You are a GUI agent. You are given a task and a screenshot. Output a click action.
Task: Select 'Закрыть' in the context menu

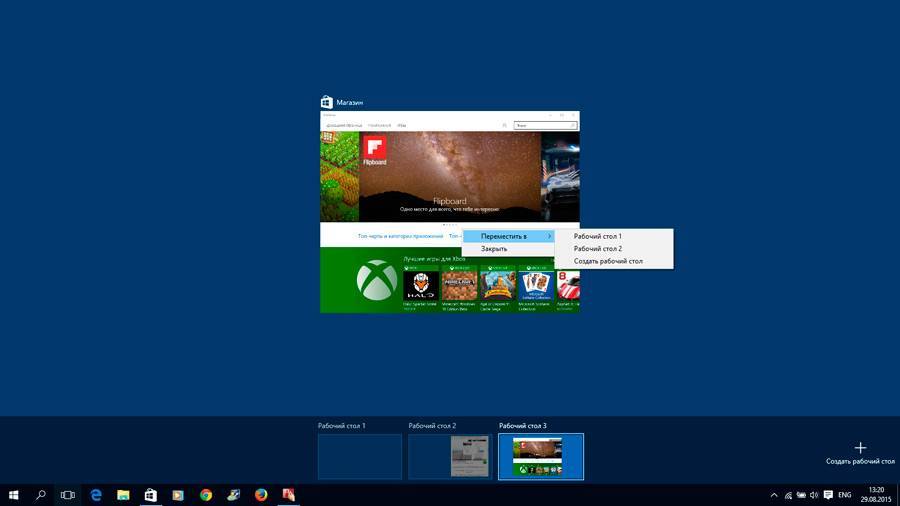coord(494,249)
